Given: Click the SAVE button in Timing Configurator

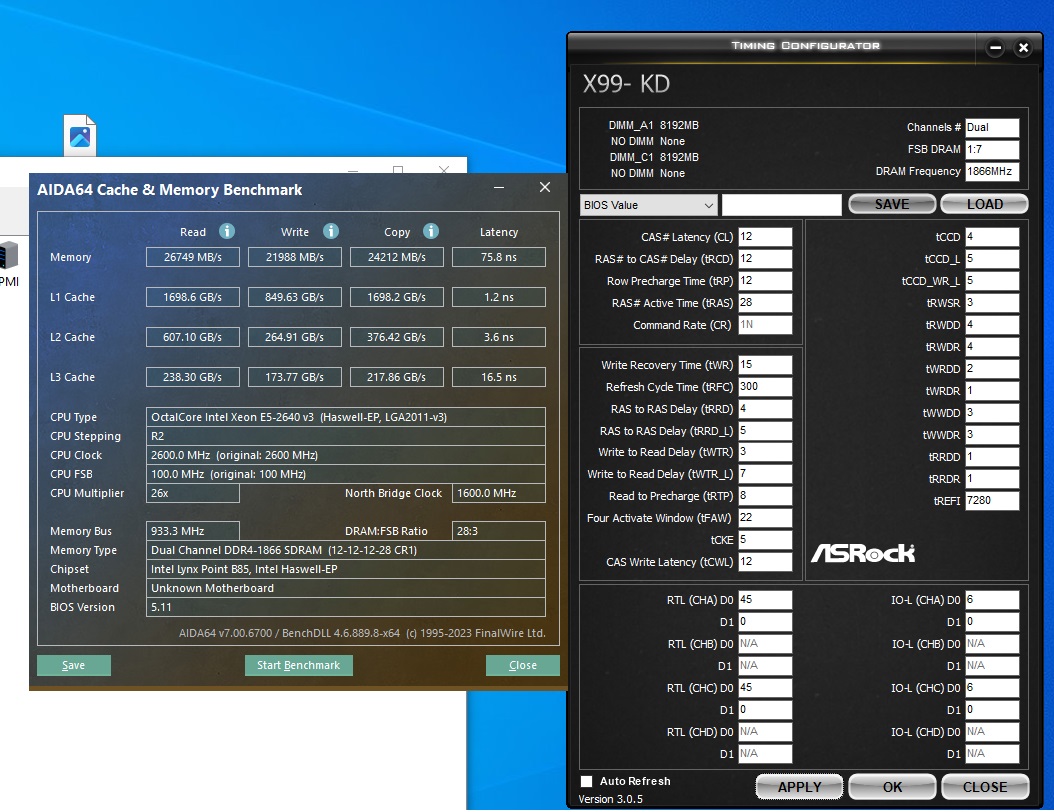Looking at the screenshot, I should [892, 204].
